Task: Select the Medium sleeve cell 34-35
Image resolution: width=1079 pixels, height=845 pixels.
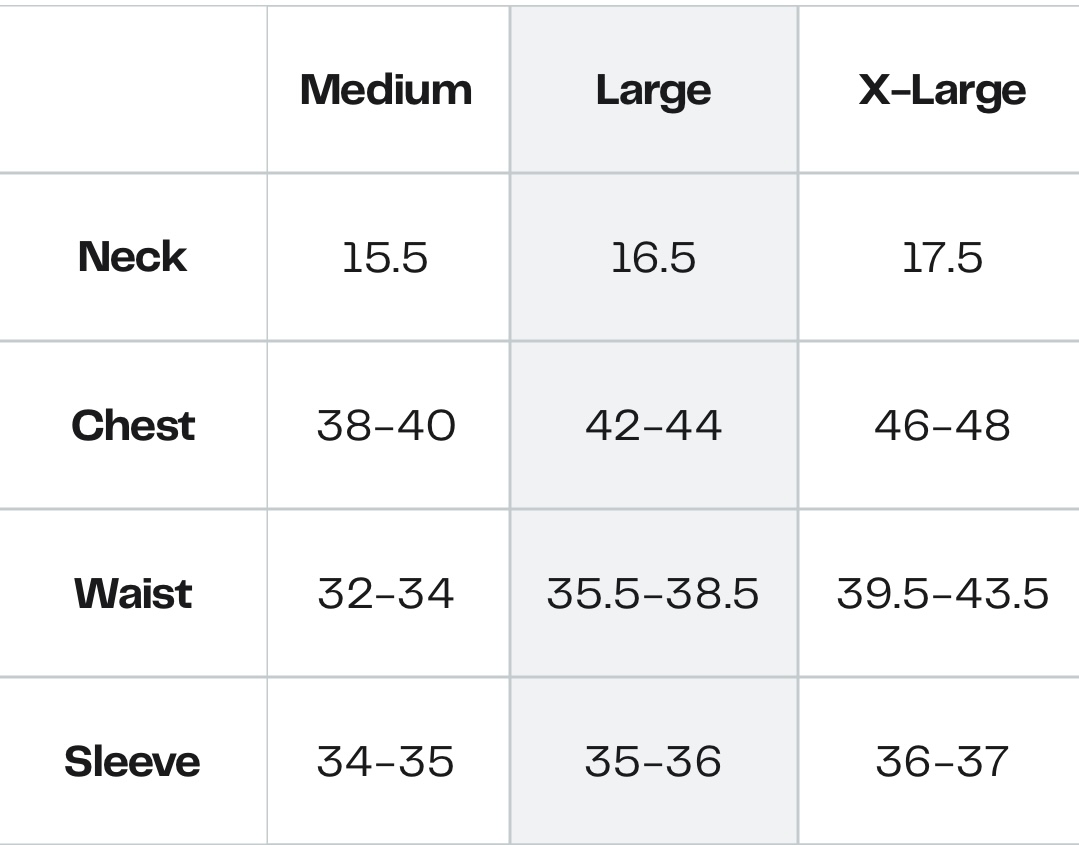Action: click(385, 762)
